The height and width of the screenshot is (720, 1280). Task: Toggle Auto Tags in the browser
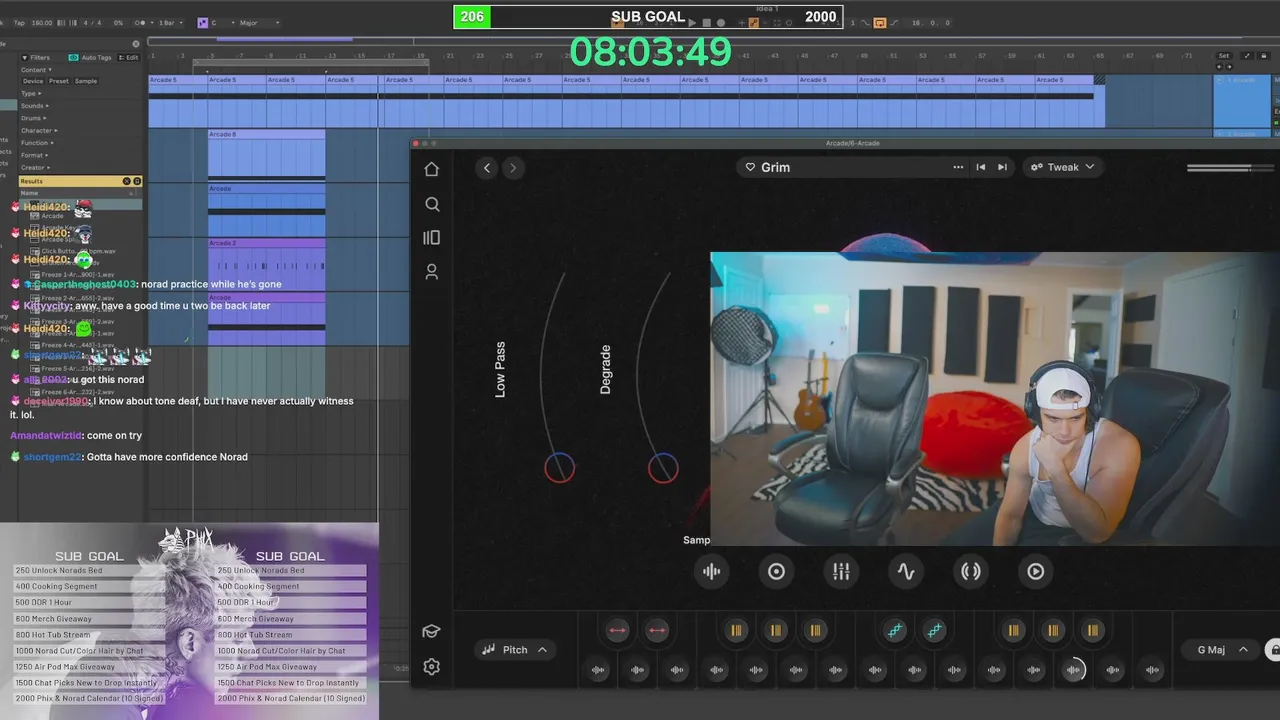point(90,57)
